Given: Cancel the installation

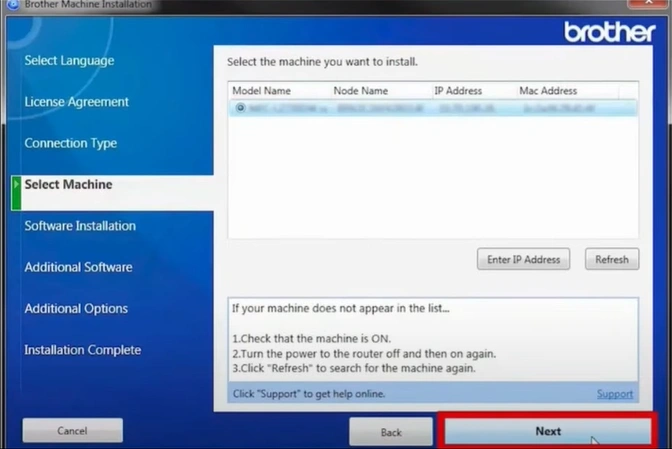Looking at the screenshot, I should (72, 431).
